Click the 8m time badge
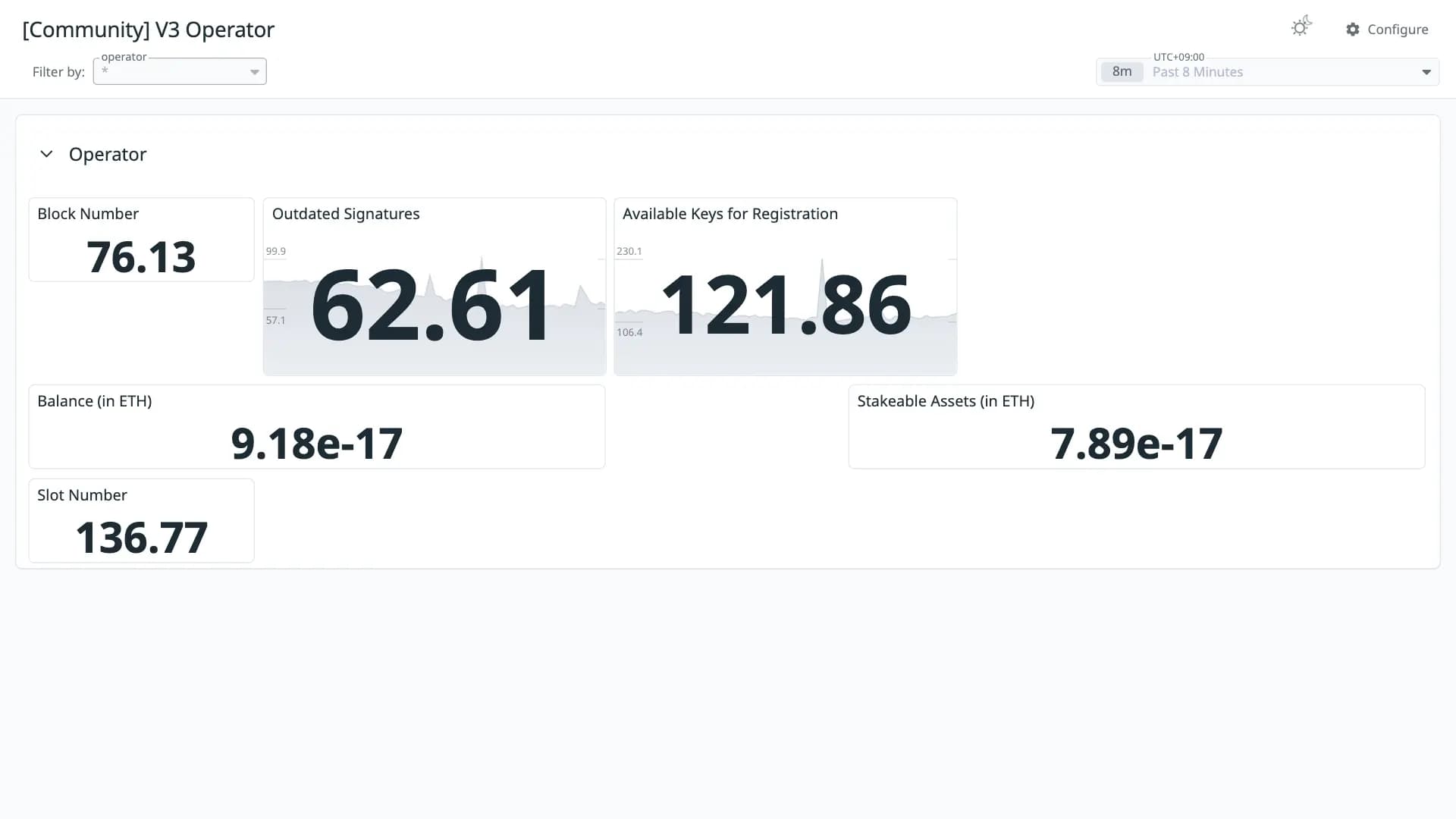The image size is (1456, 819). (1122, 72)
